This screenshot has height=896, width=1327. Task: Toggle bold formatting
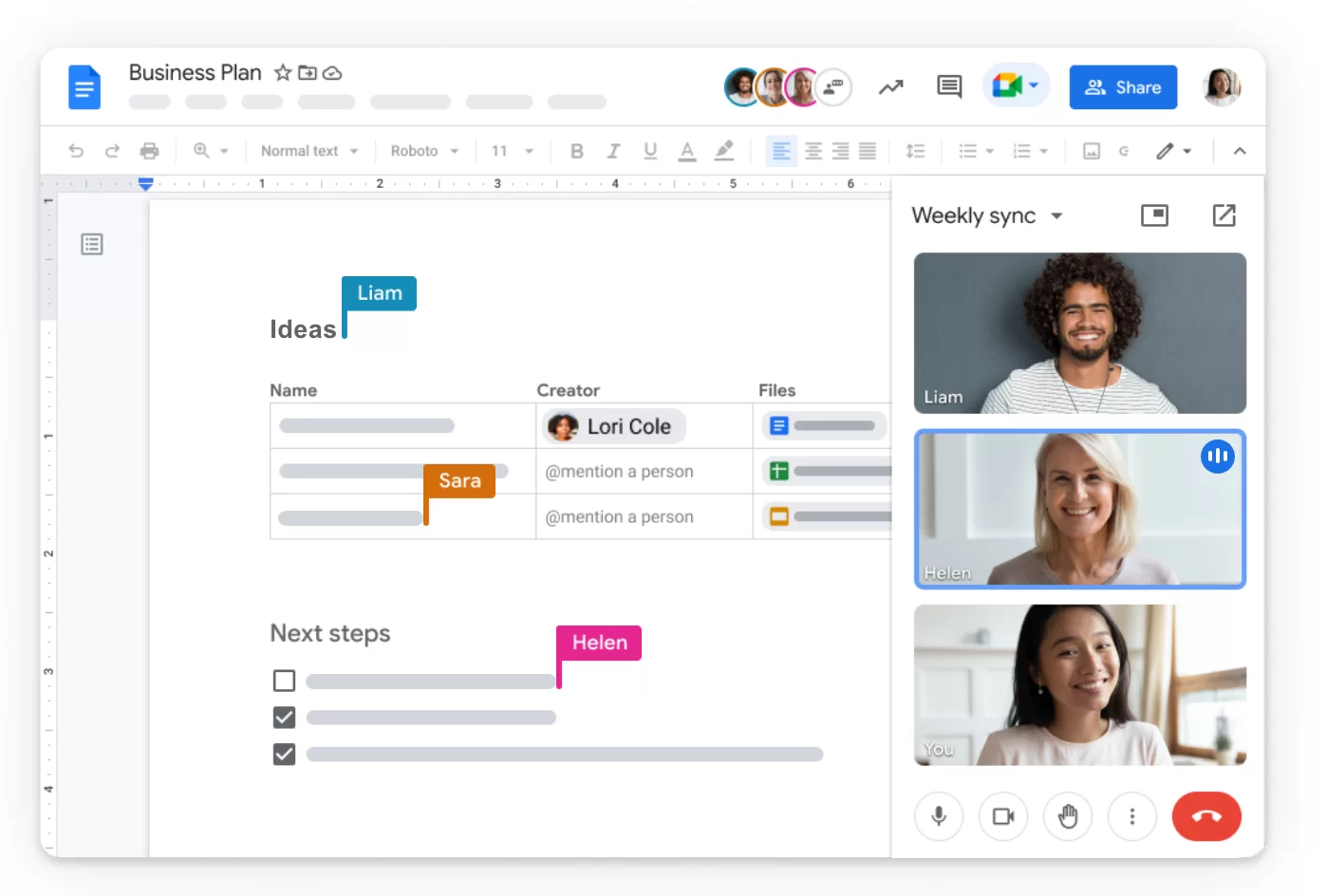point(576,151)
